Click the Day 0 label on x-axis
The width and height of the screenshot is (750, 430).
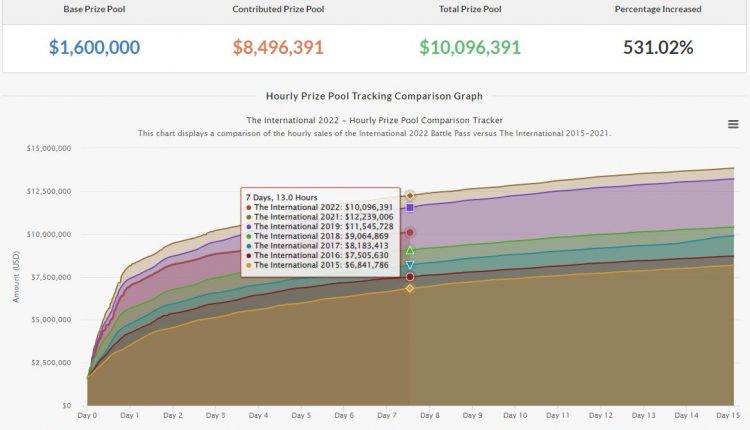point(89,415)
